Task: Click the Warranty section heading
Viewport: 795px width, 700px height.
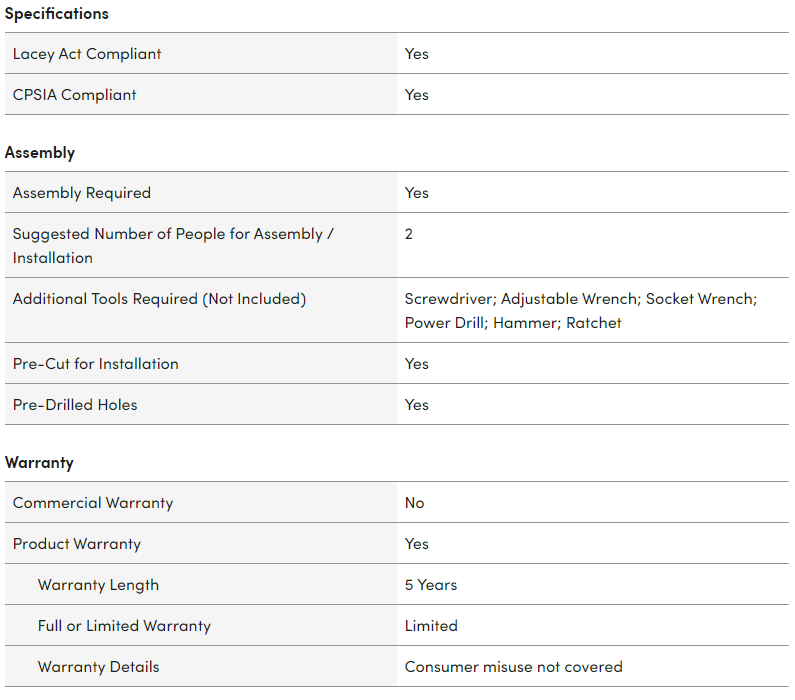Action: (x=40, y=463)
